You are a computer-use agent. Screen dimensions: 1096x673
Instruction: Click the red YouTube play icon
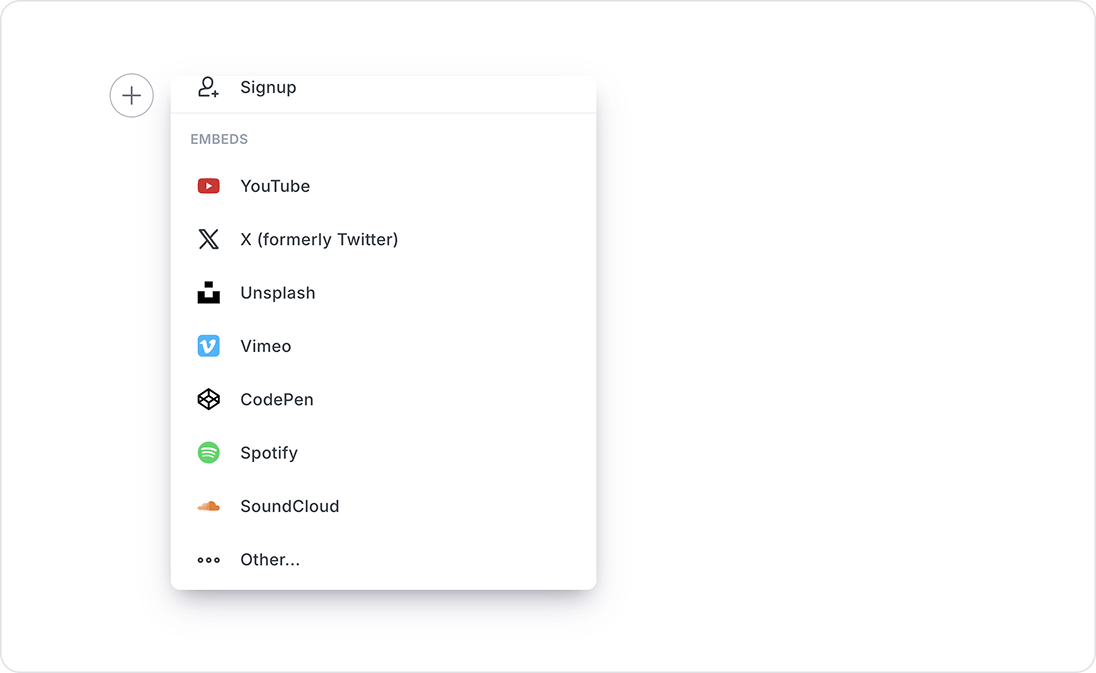point(208,186)
